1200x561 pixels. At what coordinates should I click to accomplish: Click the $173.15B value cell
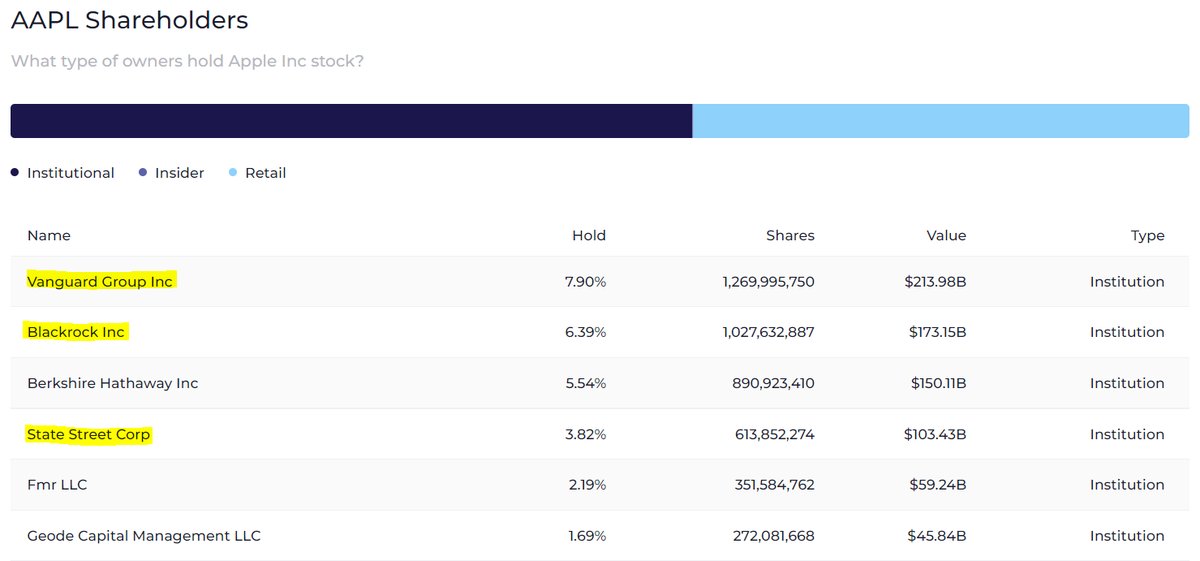point(936,332)
